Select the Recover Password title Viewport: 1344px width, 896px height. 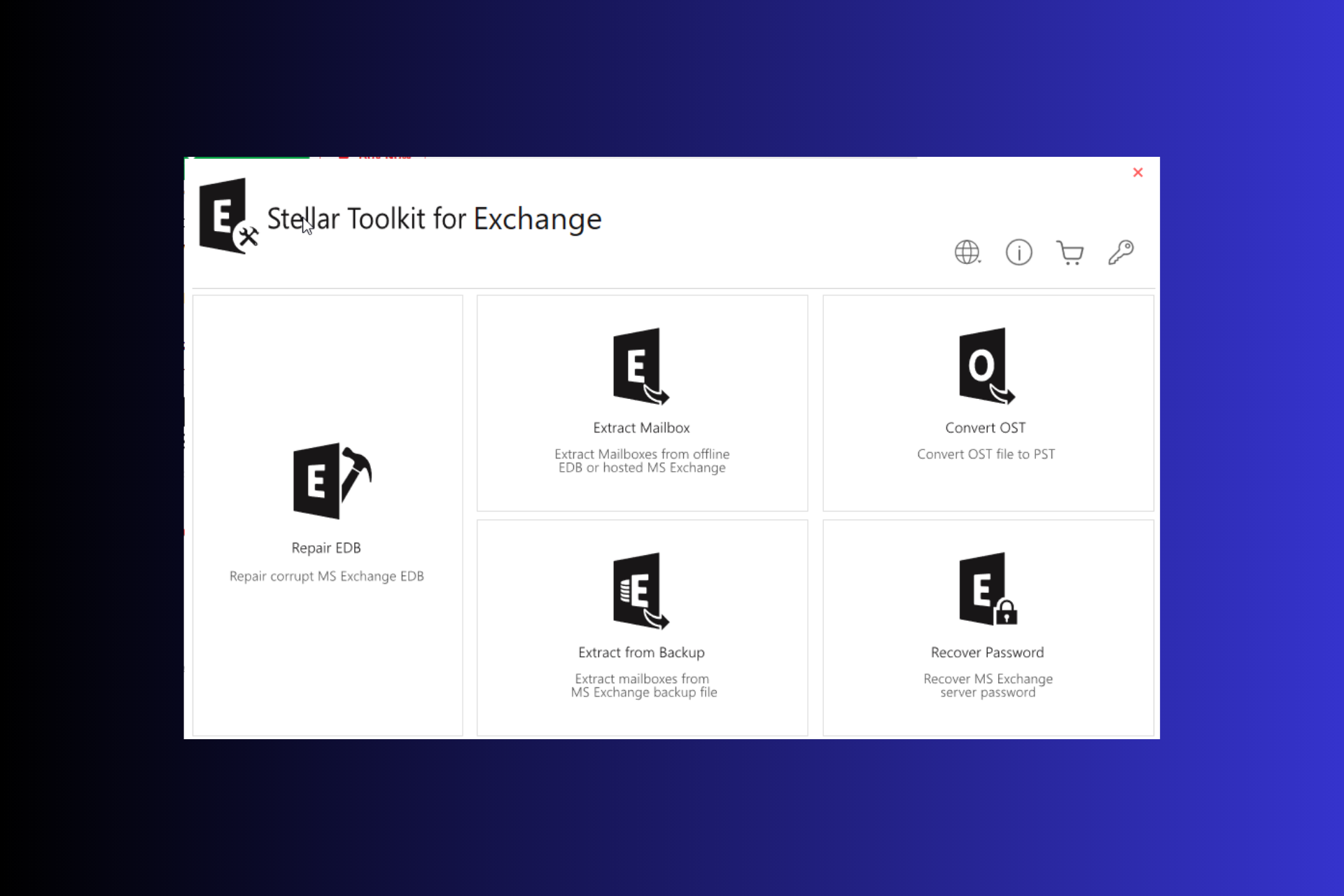[x=987, y=652]
